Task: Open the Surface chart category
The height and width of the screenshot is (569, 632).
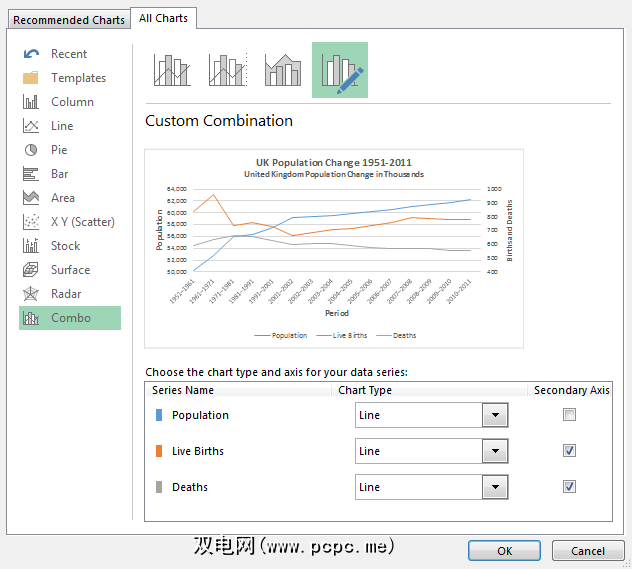Action: tap(70, 270)
